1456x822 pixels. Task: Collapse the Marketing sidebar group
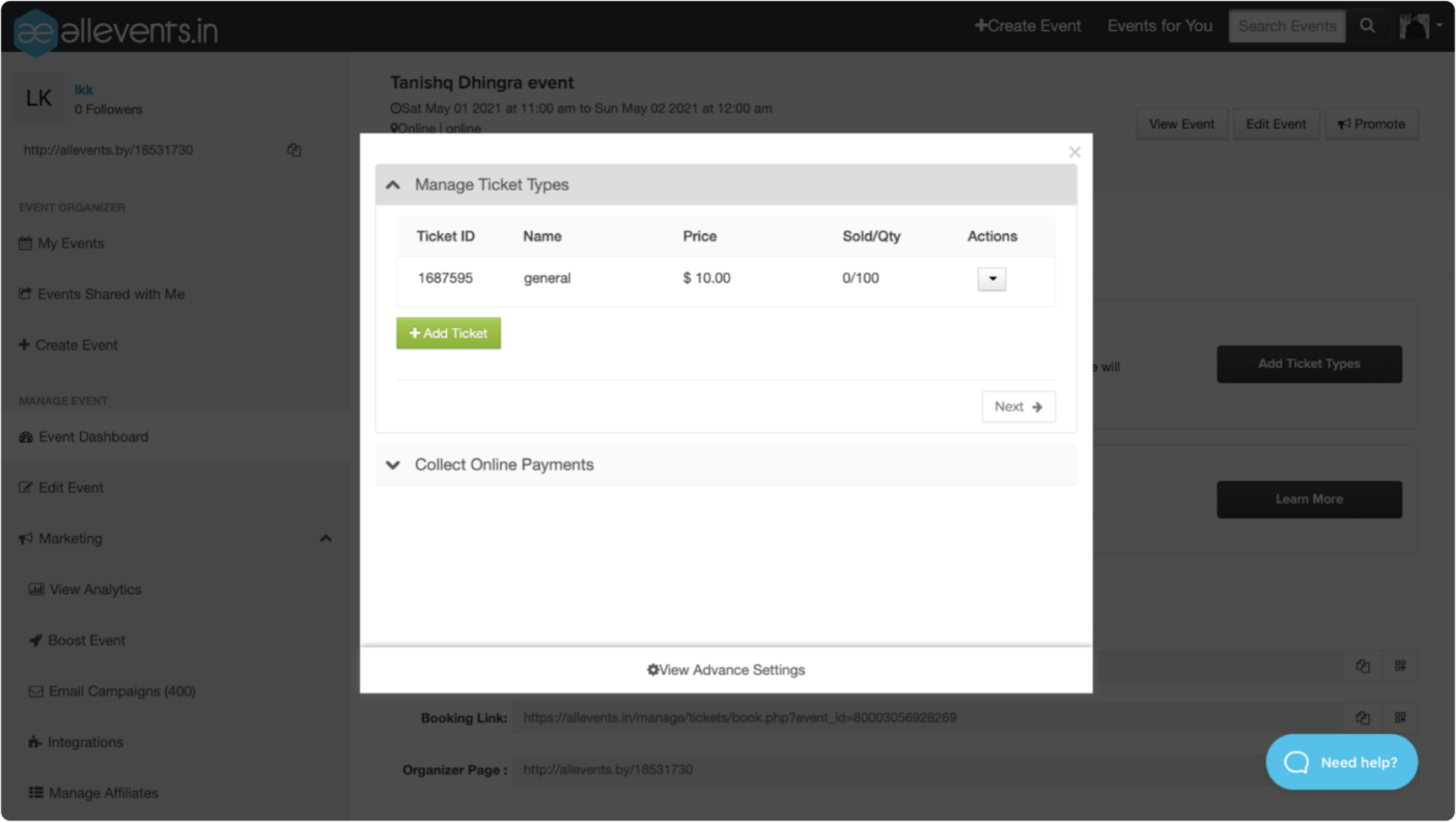click(326, 538)
